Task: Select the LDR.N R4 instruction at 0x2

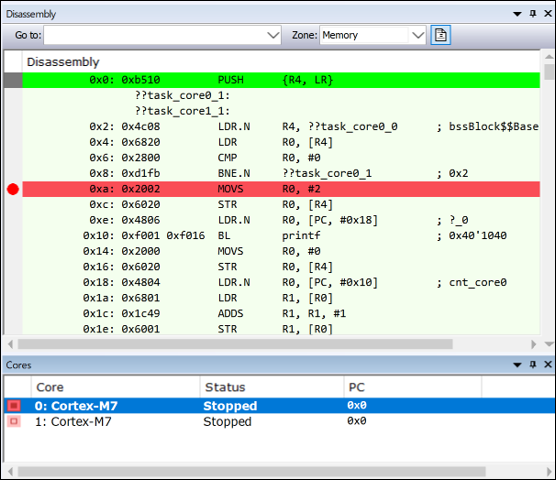Action: point(281,127)
